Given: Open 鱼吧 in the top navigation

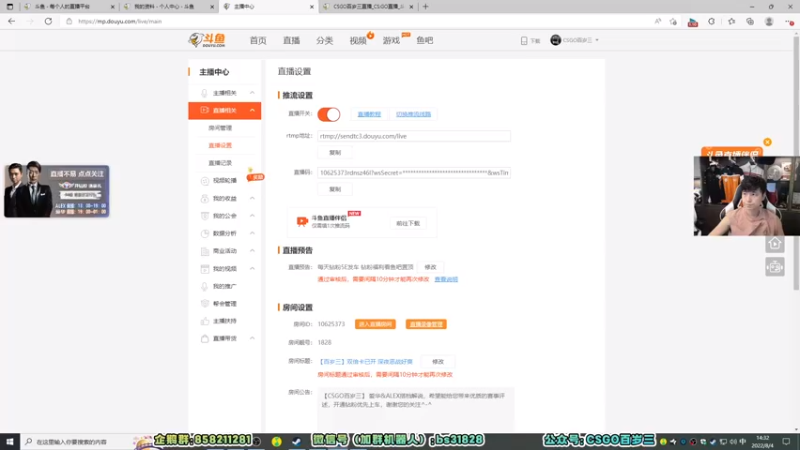Looking at the screenshot, I should pyautogui.click(x=424, y=40).
